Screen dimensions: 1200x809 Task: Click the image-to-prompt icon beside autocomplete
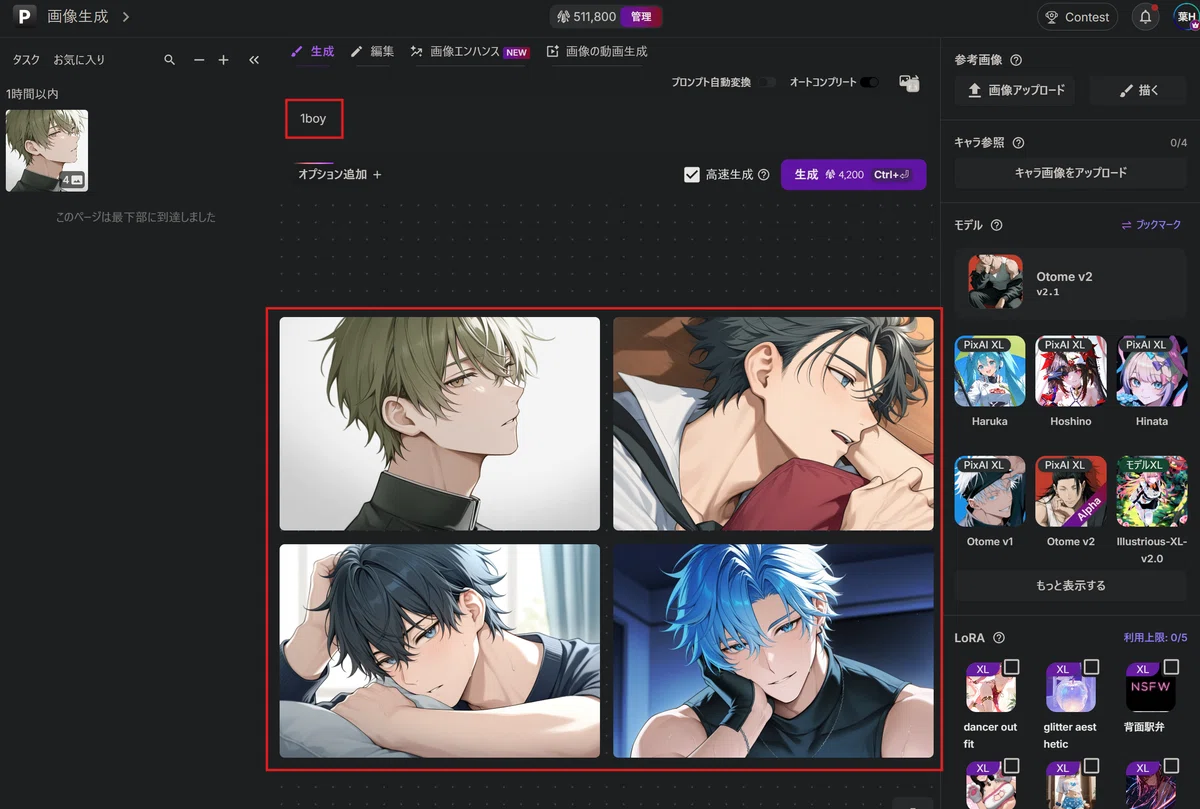coord(909,83)
